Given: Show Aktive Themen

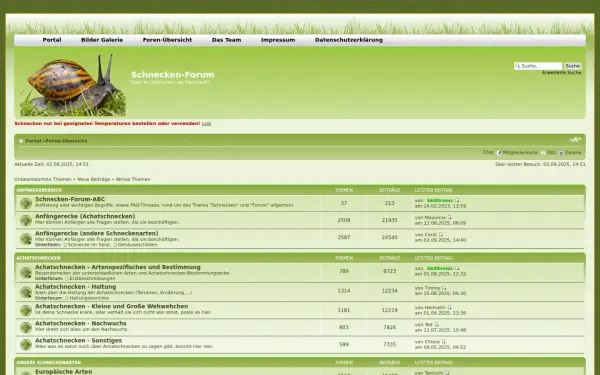Looking at the screenshot, I should click(133, 179).
